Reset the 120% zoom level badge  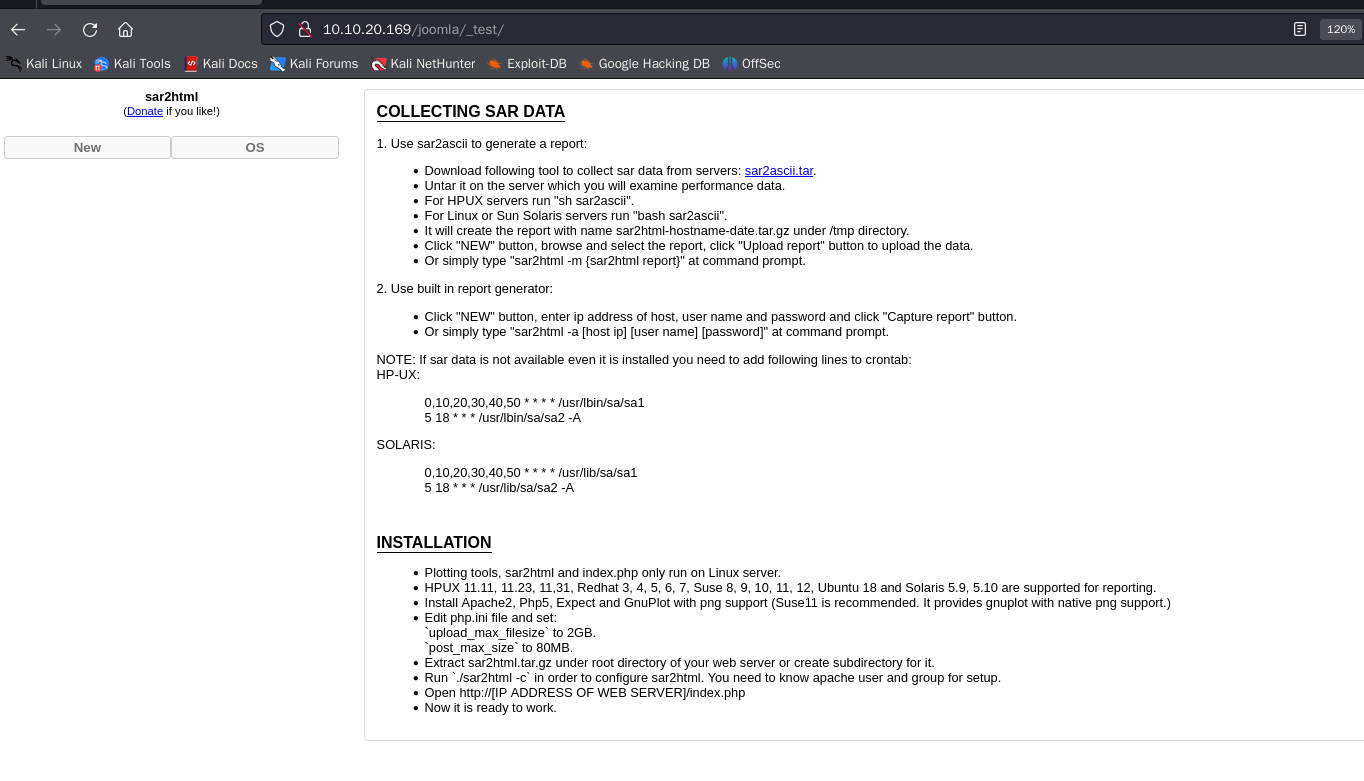point(1340,29)
